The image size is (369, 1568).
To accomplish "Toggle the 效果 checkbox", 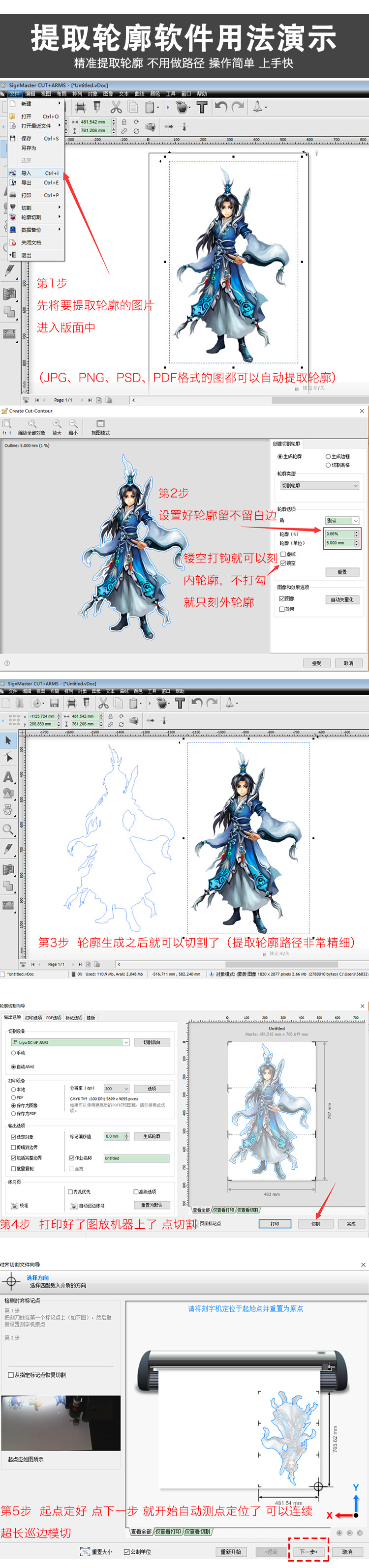I will pyautogui.click(x=282, y=609).
